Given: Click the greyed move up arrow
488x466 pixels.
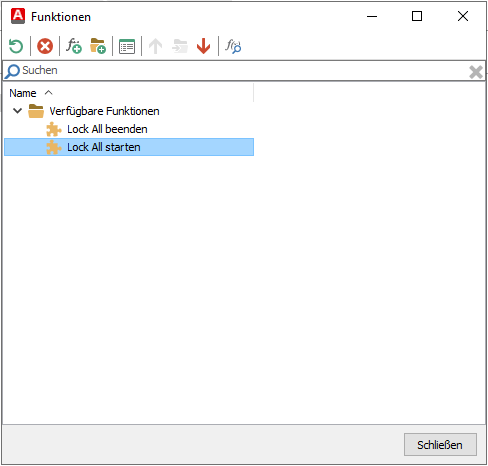Looking at the screenshot, I should pos(155,46).
